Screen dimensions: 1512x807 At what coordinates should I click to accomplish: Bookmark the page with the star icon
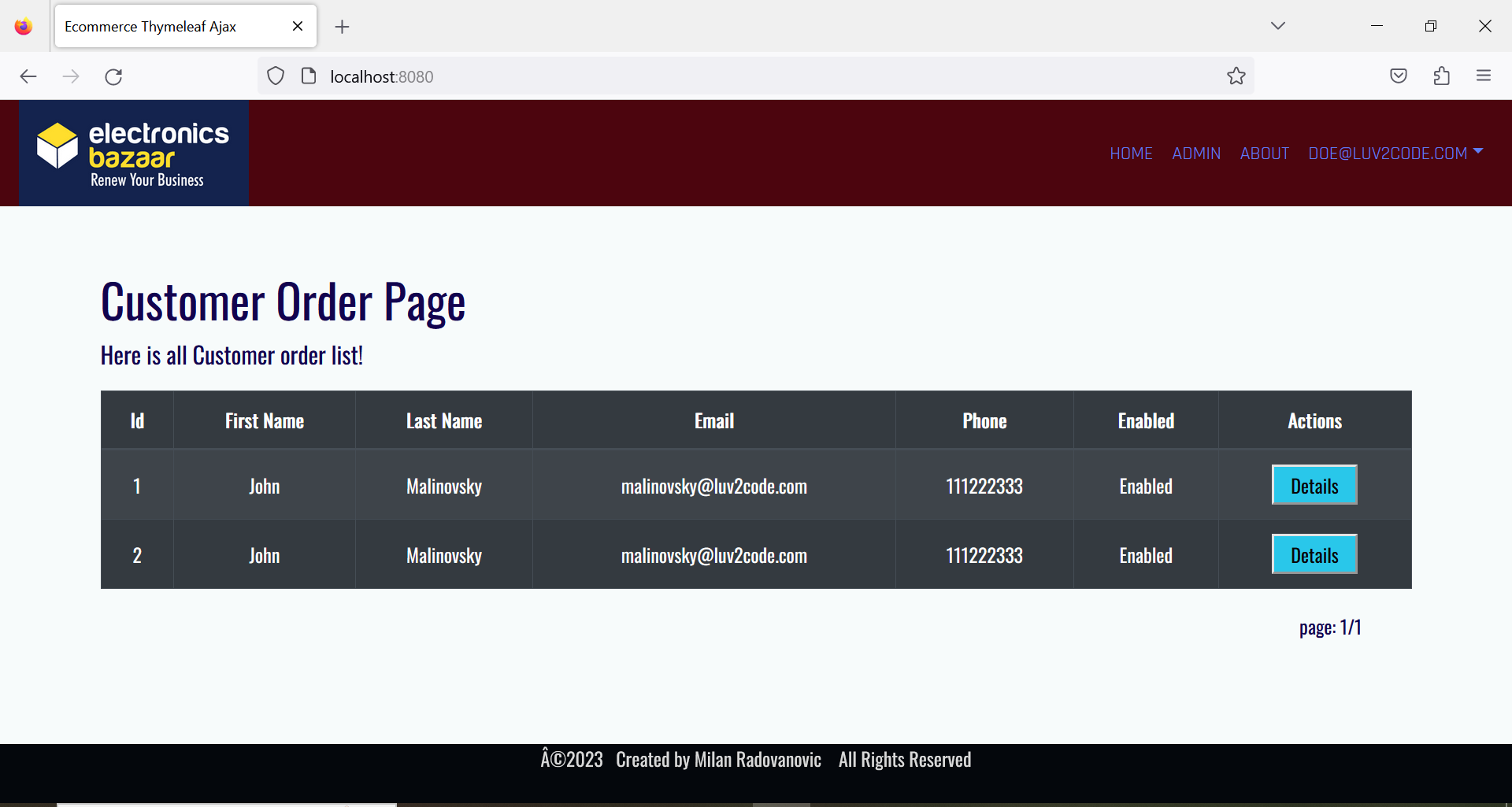(1236, 76)
